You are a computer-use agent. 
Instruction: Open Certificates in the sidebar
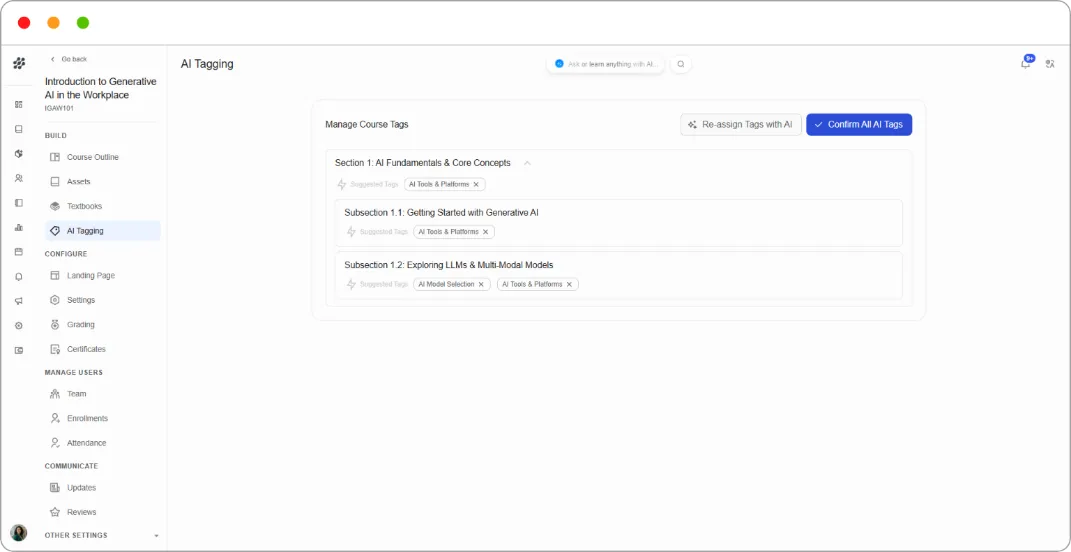[x=102, y=349]
